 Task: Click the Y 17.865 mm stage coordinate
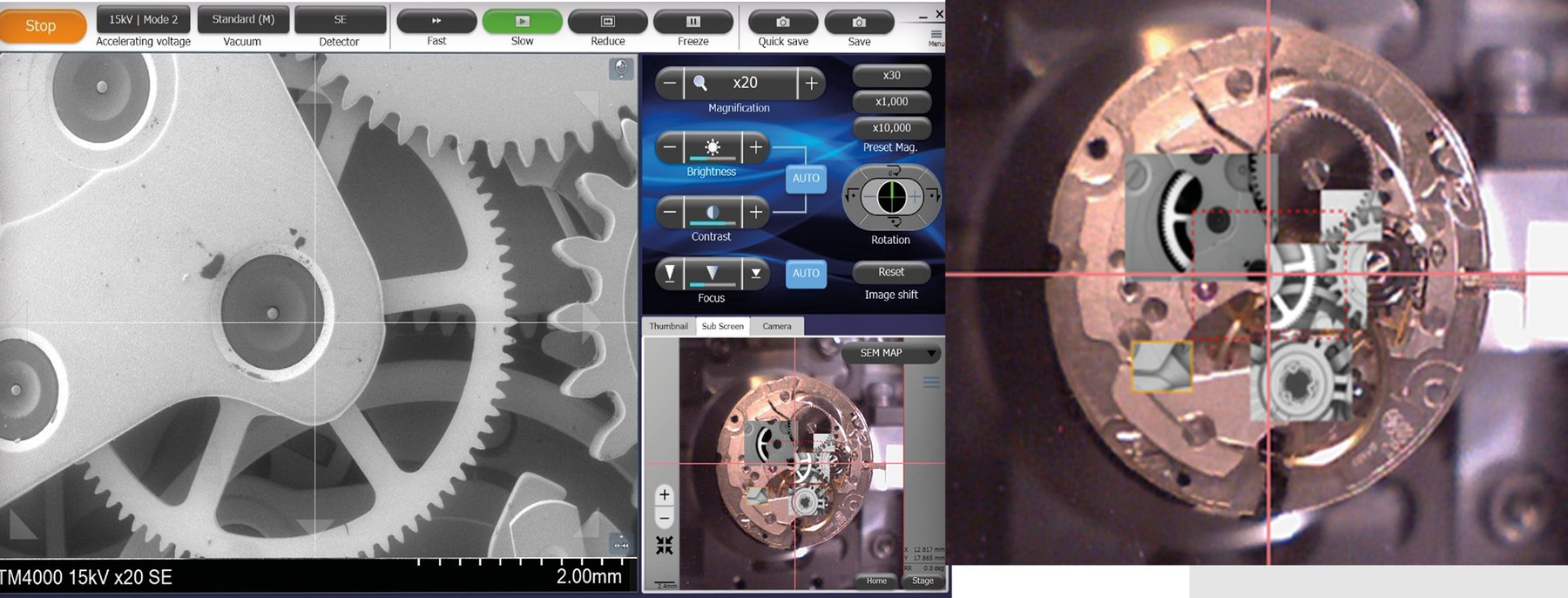click(924, 559)
